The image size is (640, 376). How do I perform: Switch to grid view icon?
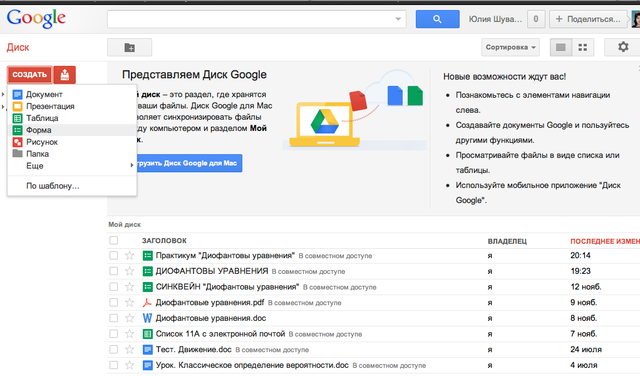pyautogui.click(x=583, y=47)
